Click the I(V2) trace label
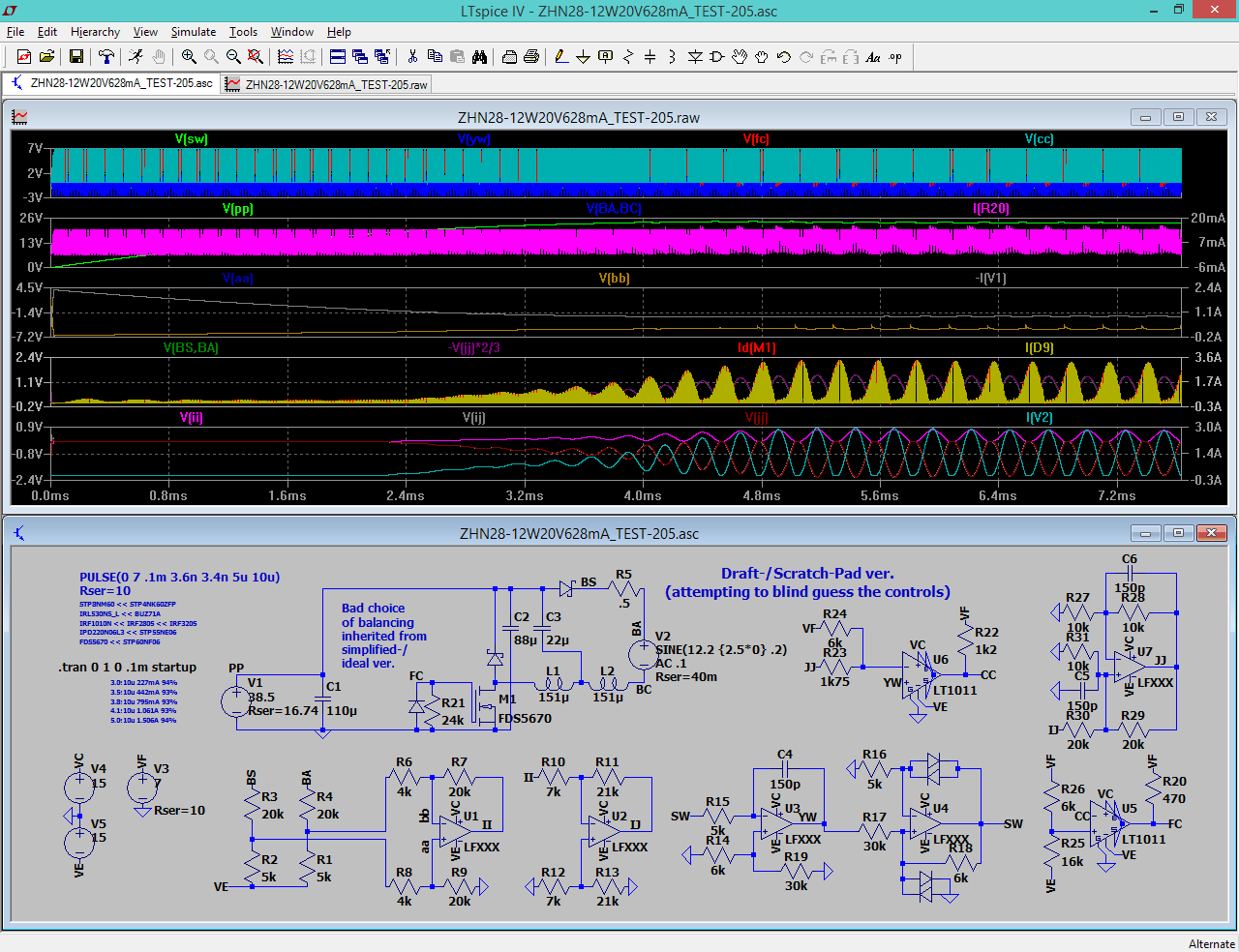This screenshot has width=1239, height=952. click(1040, 418)
